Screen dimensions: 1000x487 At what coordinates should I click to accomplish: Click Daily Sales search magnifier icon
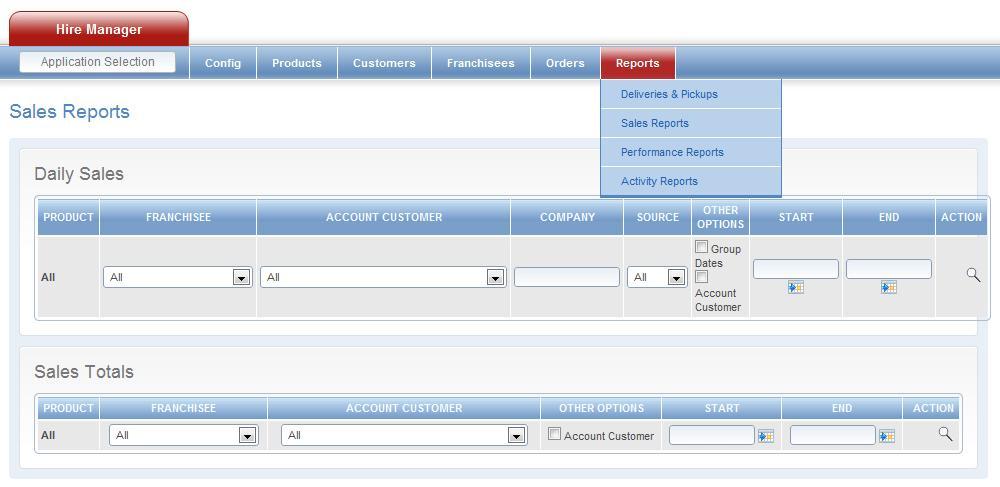pyautogui.click(x=973, y=275)
